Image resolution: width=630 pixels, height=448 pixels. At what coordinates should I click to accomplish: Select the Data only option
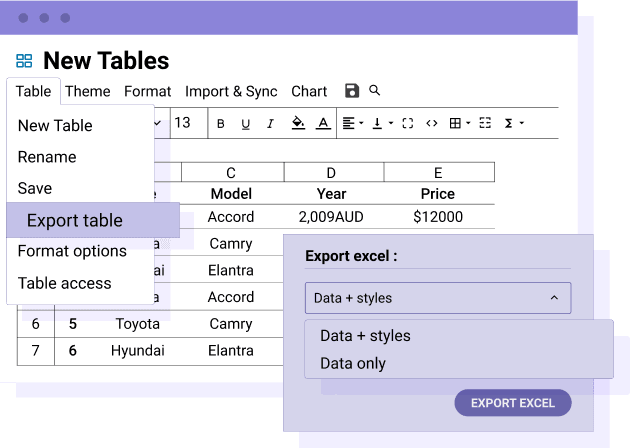coord(353,364)
